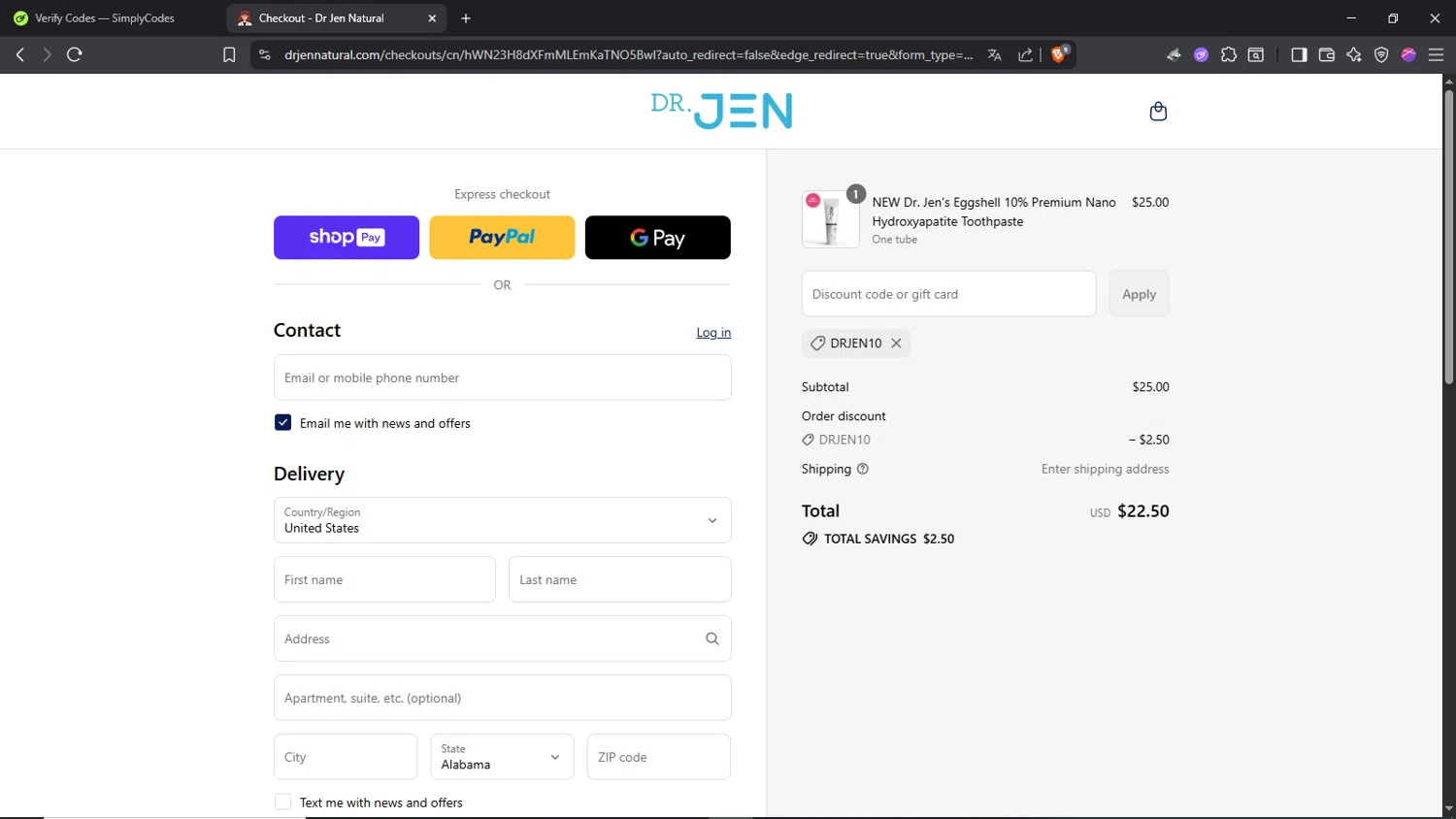The height and width of the screenshot is (819, 1456).
Task: Open the browser extensions puzzle icon
Action: coord(1229,55)
